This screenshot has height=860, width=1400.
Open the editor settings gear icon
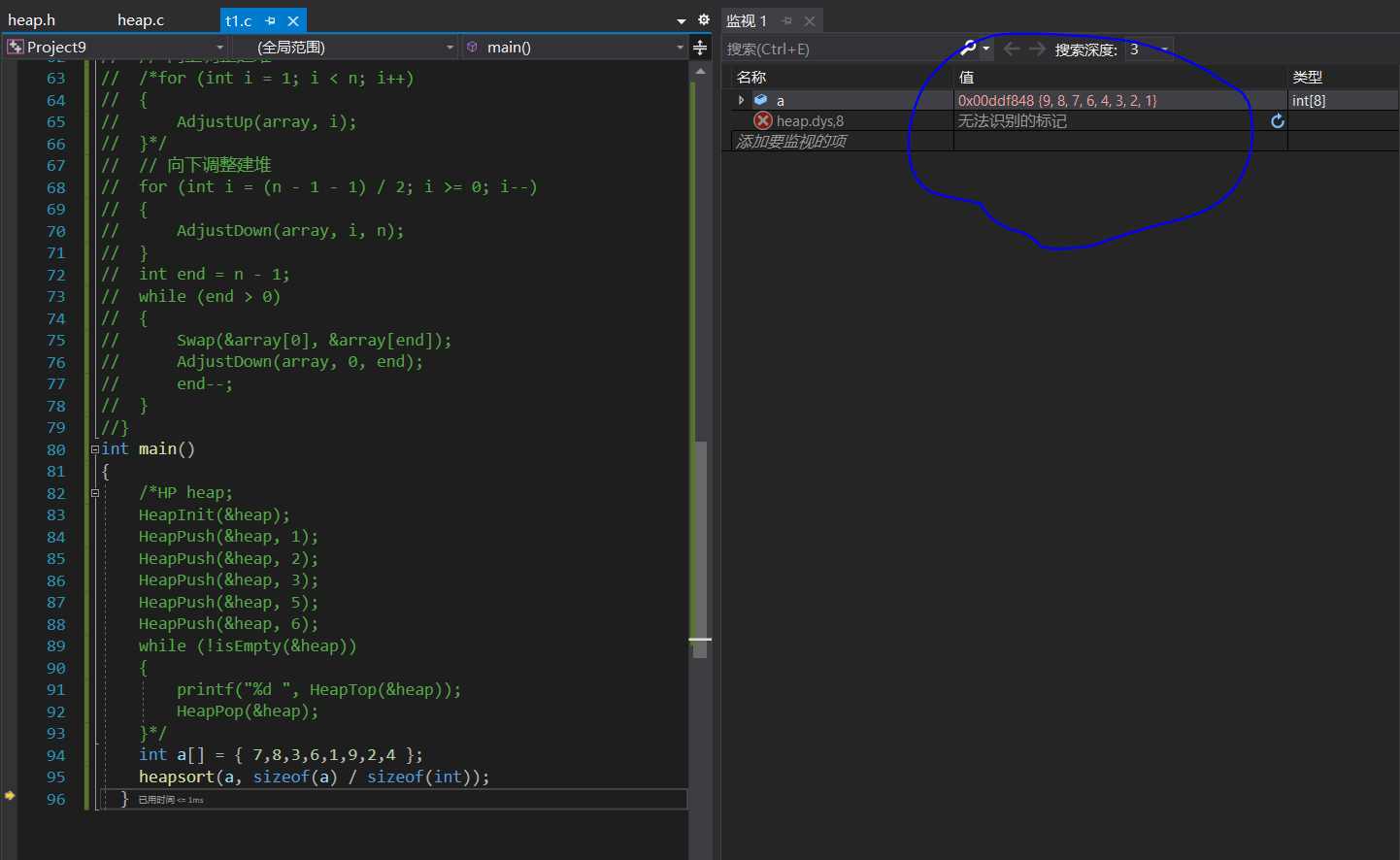704,20
